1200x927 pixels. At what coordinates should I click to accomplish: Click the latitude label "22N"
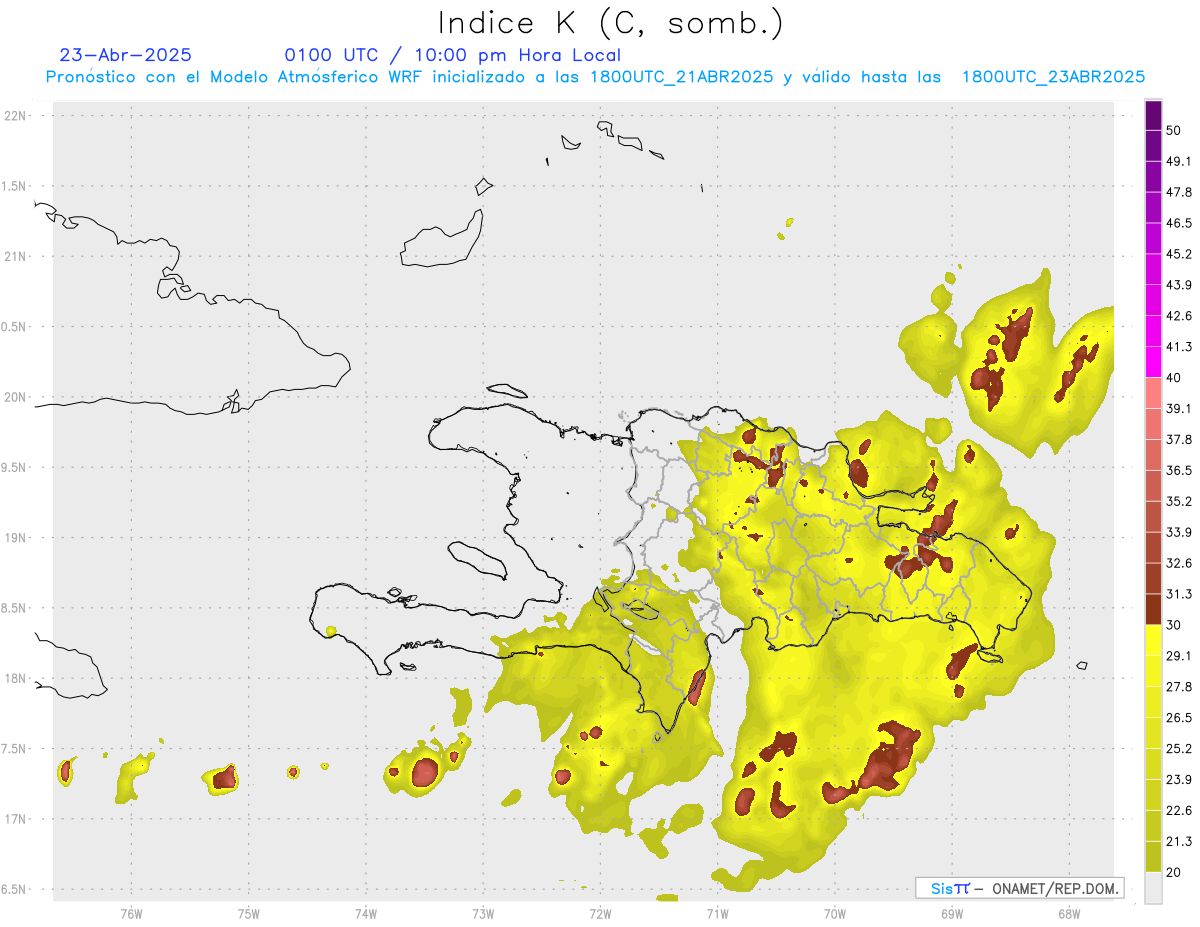click(15, 116)
